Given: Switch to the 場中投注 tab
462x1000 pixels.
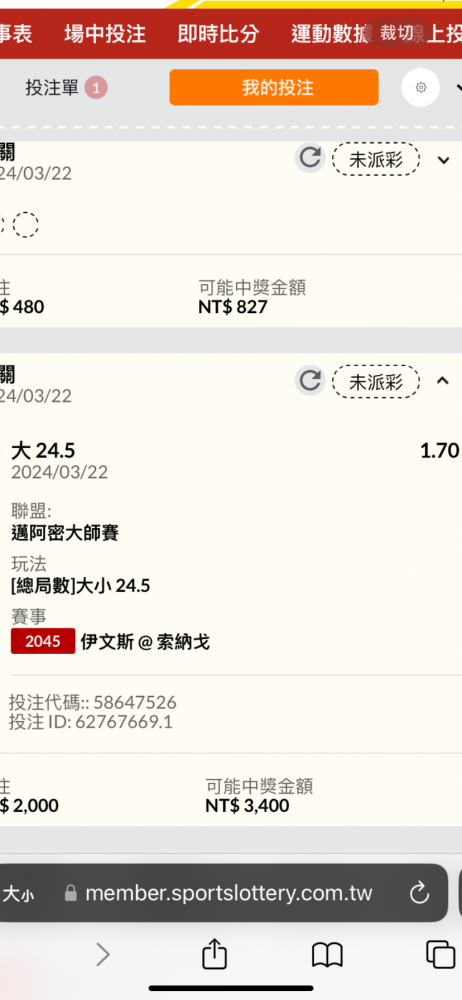Looking at the screenshot, I should [x=105, y=34].
